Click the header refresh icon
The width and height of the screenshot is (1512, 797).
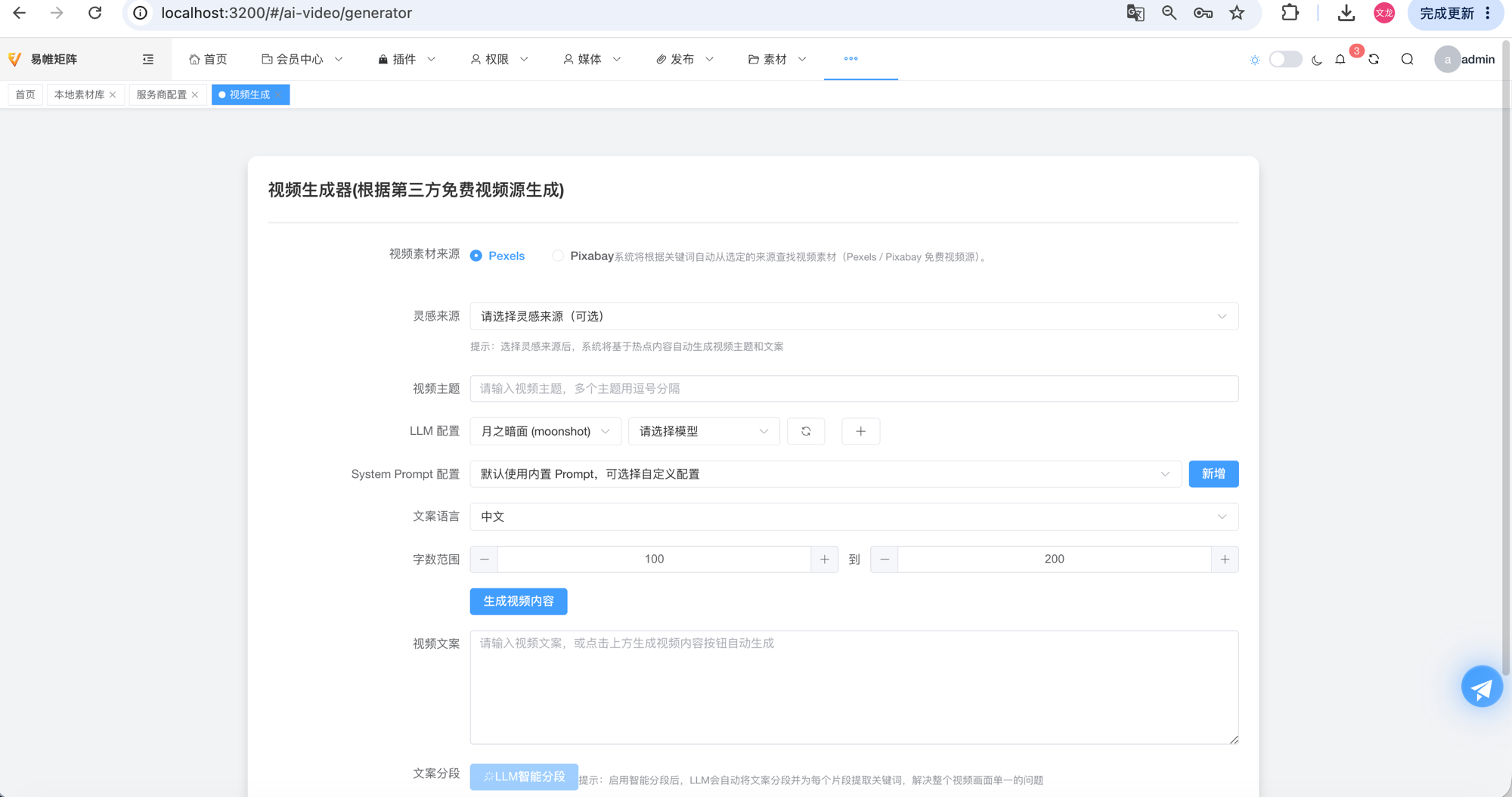click(1374, 59)
